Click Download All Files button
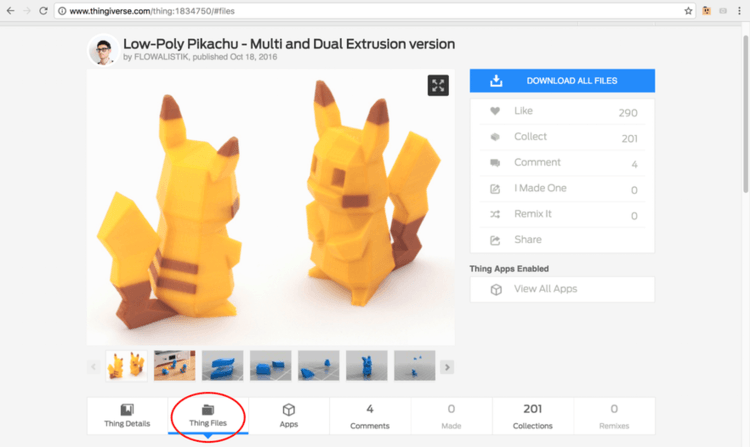This screenshot has height=447, width=750. pos(562,81)
